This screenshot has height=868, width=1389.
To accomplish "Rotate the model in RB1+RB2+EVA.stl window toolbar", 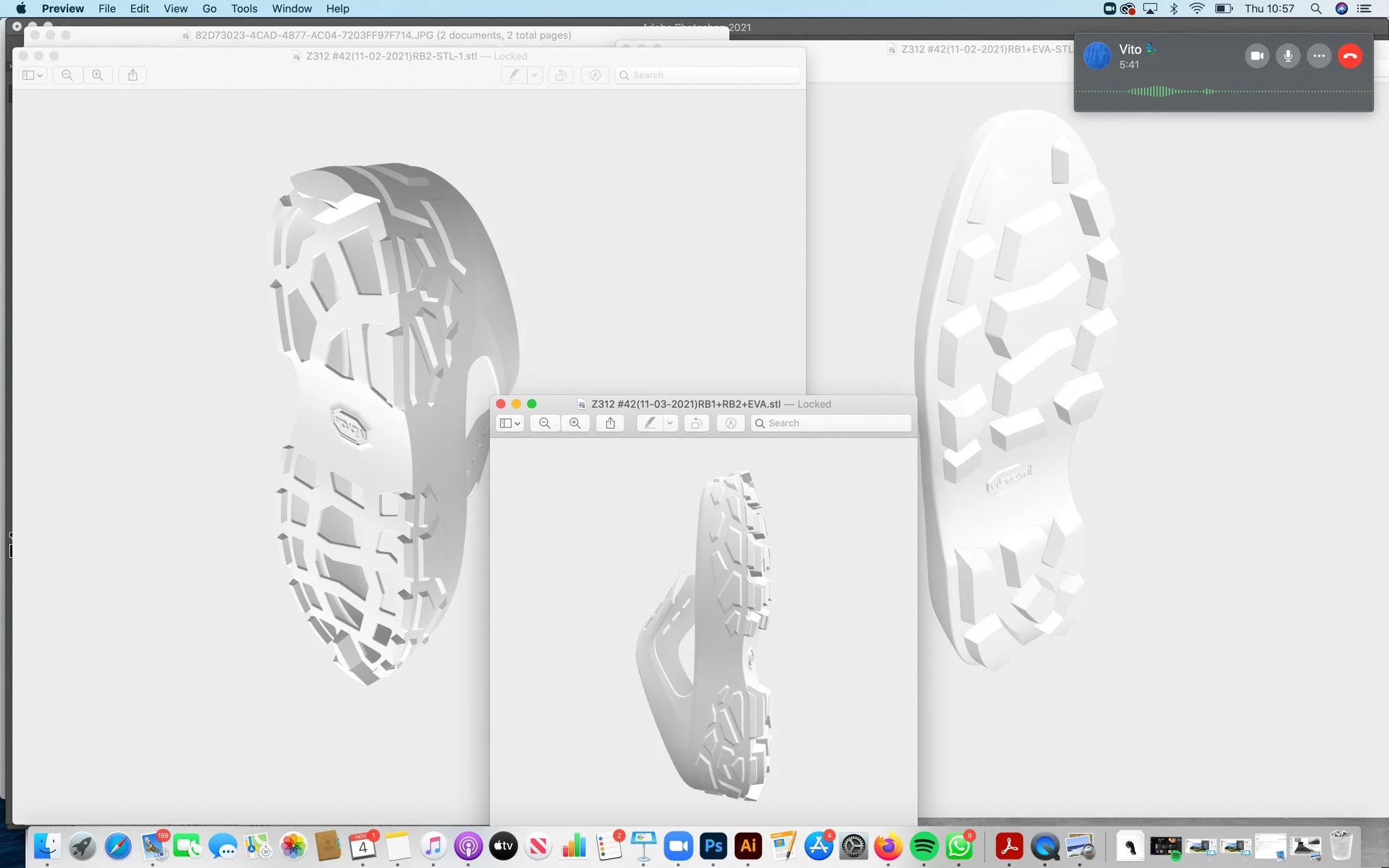I will (x=696, y=423).
